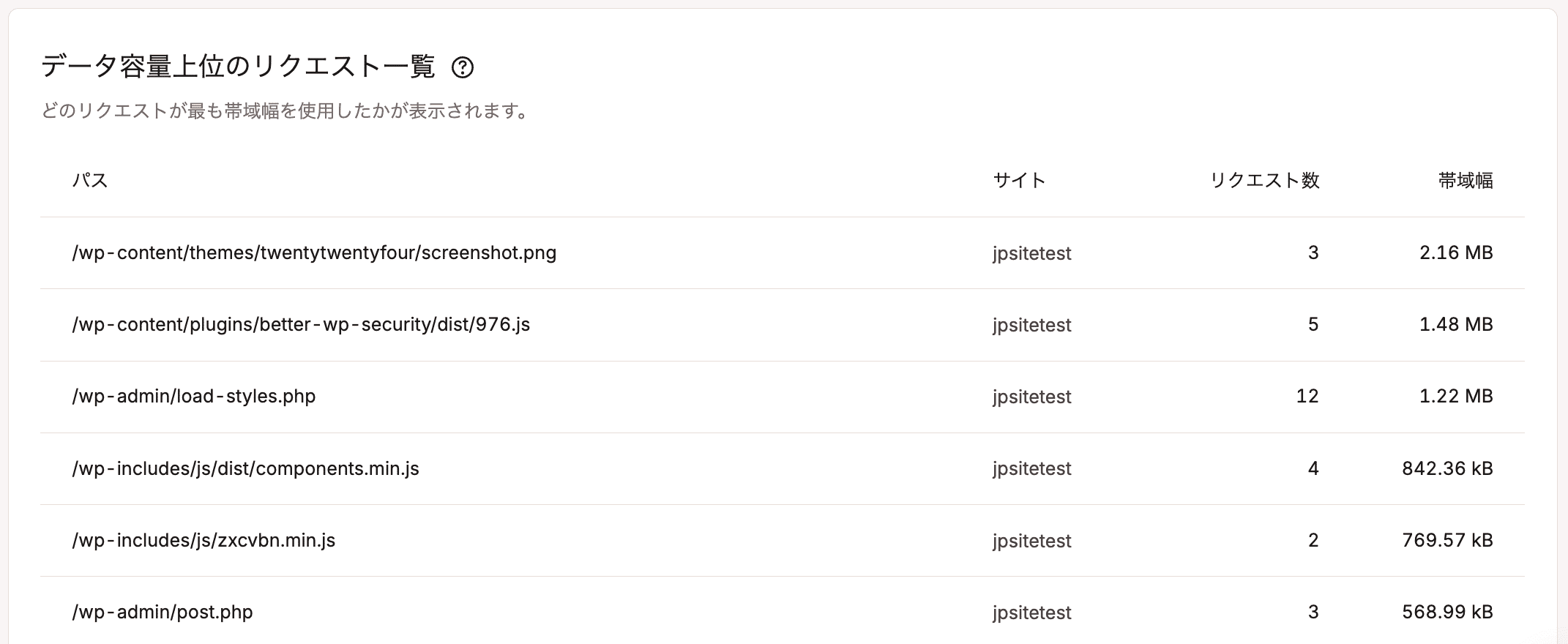Click the 2.16 MB bandwidth value
This screenshot has width=1568, height=644.
(x=1456, y=252)
